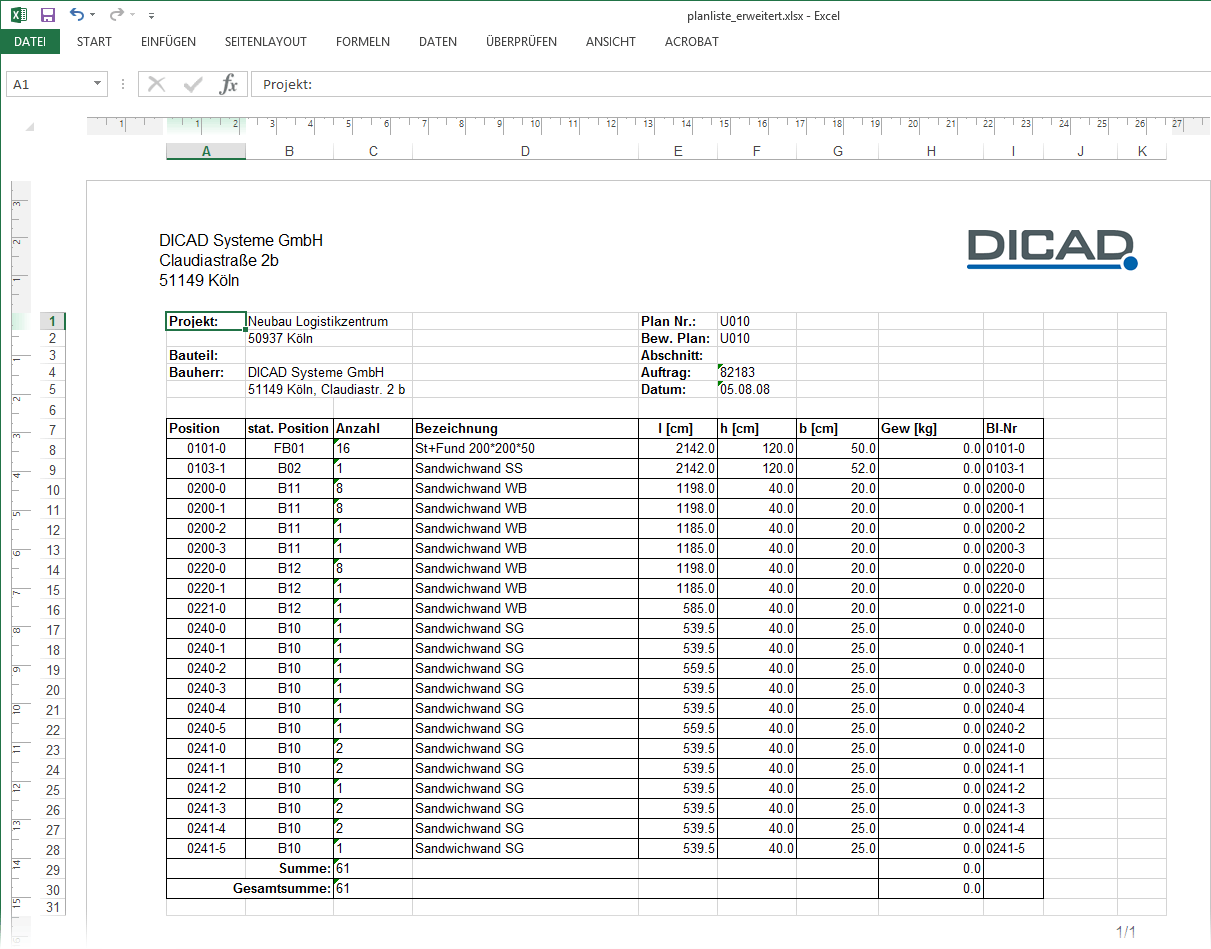Open the SEITENLAYOUT ribbon tab
Image resolution: width=1211 pixels, height=949 pixels.
coord(265,42)
